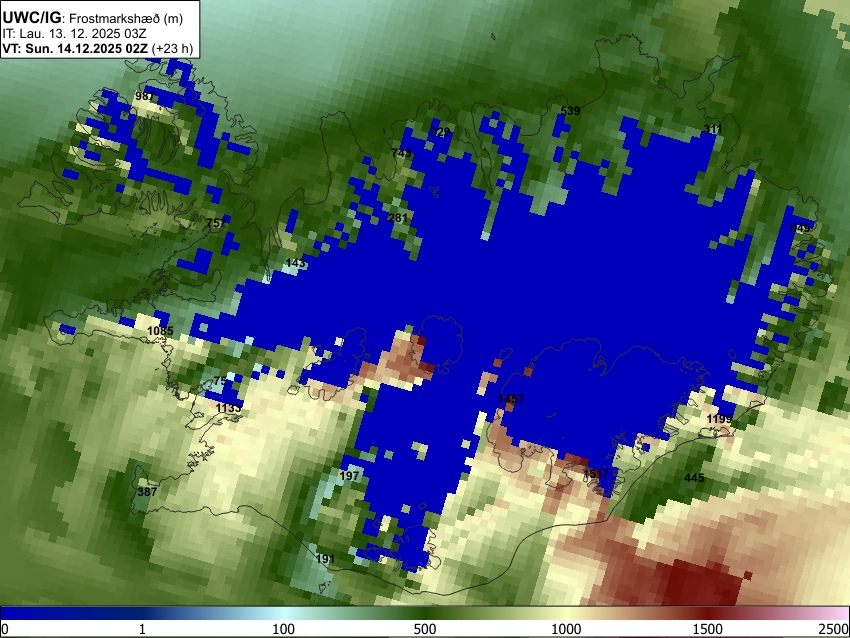Viewport: 850px width, 638px height.
Task: Click the dark red 1500 section of colorbar
Action: click(708, 613)
